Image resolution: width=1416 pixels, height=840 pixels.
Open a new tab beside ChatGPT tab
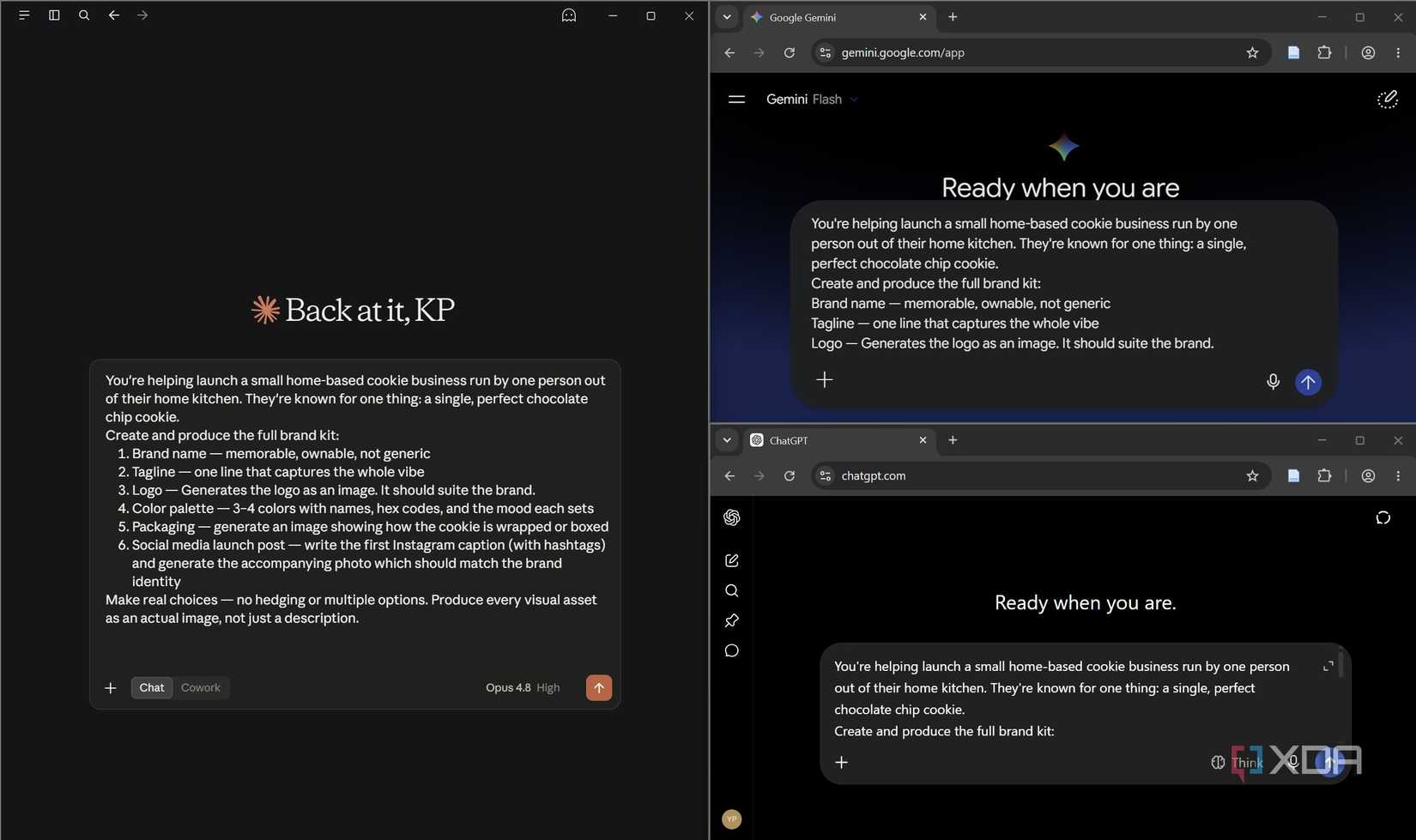953,440
